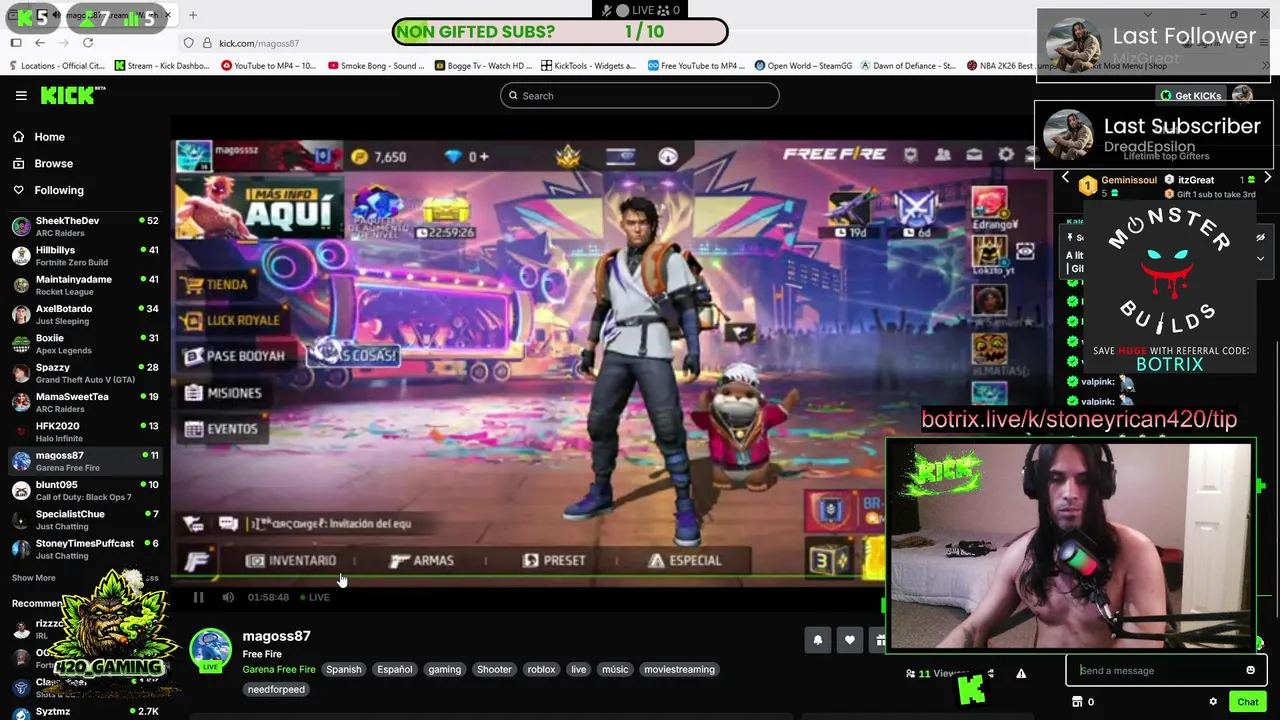
Task: Open AxelBotardo channel in sidebar
Action: pyautogui.click(x=85, y=314)
